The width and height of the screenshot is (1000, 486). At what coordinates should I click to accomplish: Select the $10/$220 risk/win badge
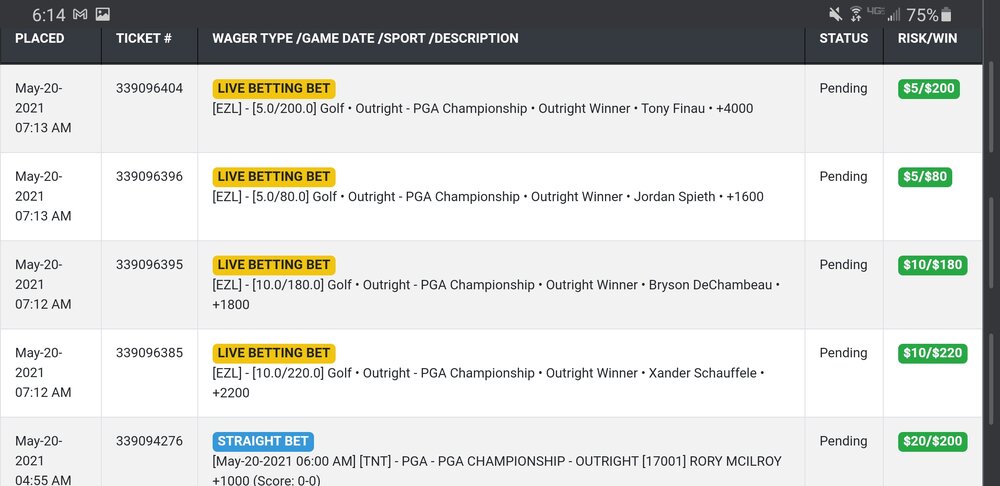[932, 353]
